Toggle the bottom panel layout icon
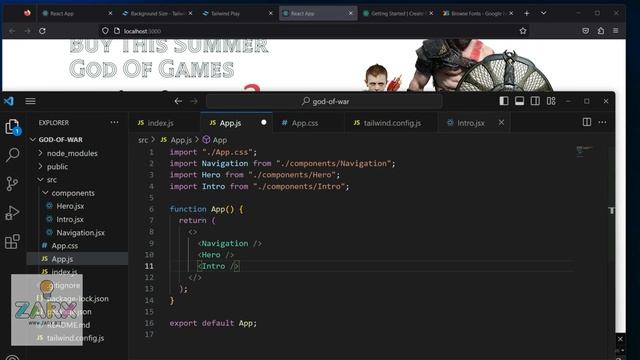 point(519,101)
